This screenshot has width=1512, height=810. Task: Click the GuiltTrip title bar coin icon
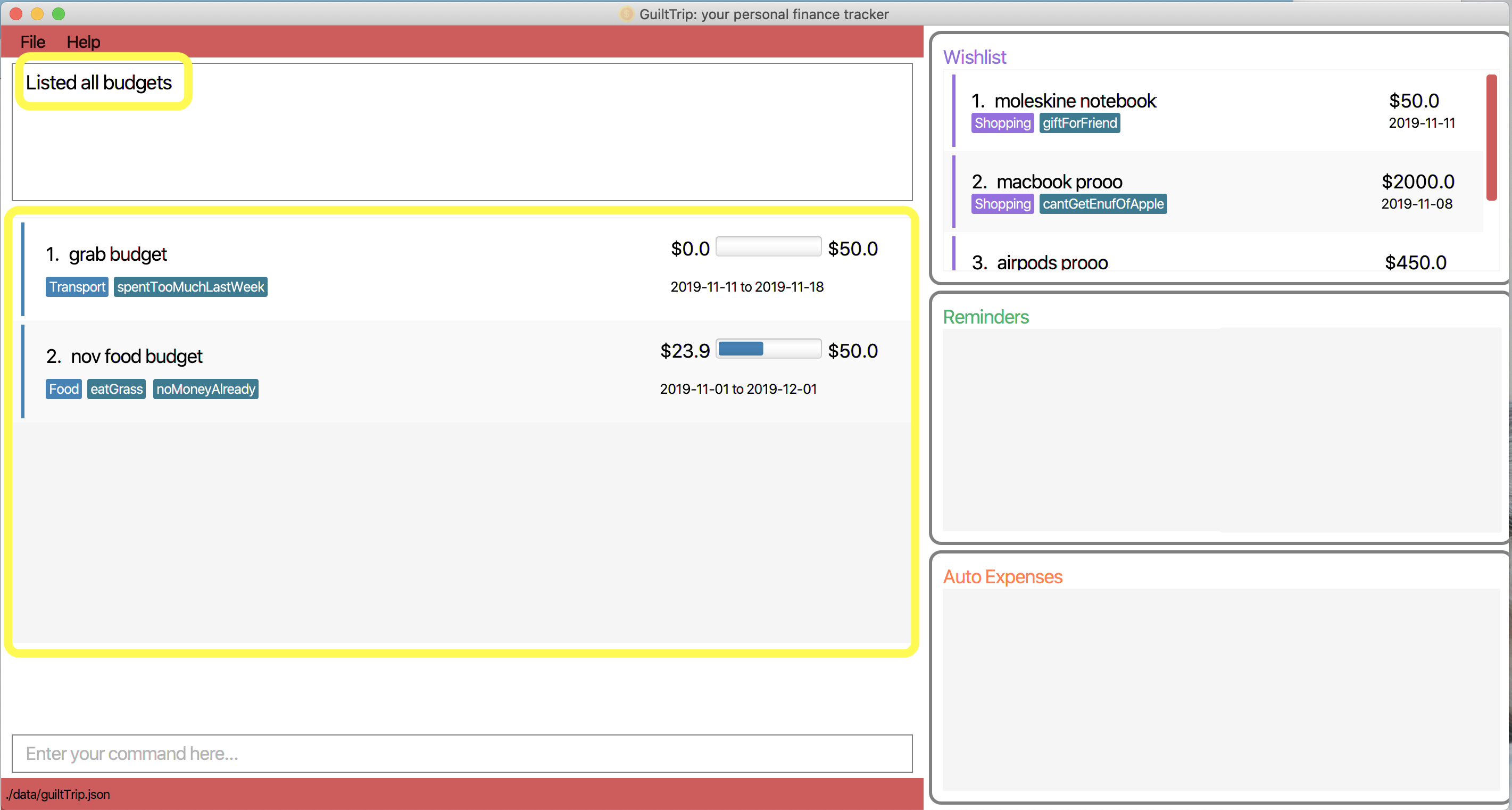point(626,14)
